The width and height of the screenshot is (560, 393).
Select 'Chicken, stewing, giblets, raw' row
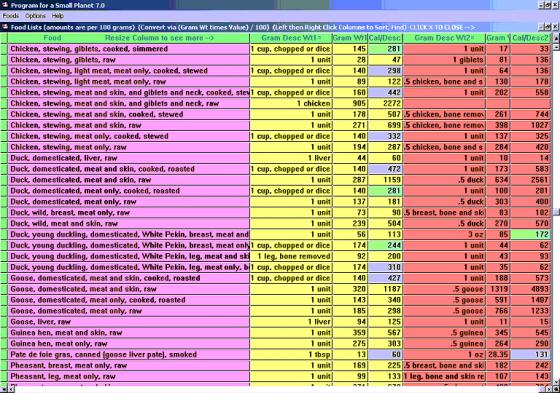[x=129, y=60]
